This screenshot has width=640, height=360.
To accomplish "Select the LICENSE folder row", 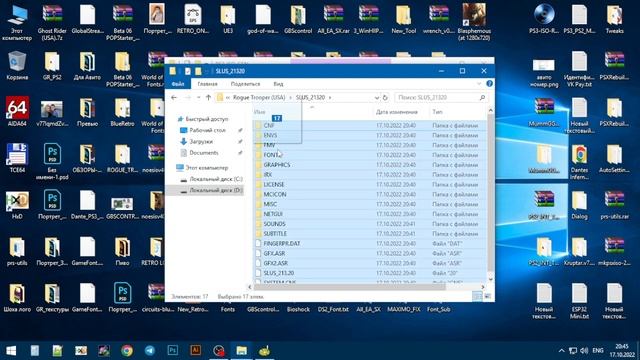I will click(370, 184).
